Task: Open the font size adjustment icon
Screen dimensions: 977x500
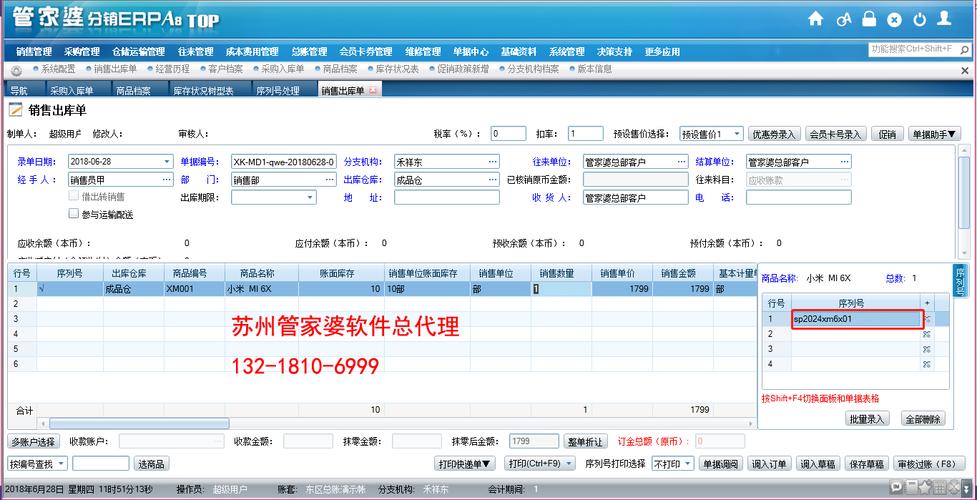Action: click(x=844, y=20)
